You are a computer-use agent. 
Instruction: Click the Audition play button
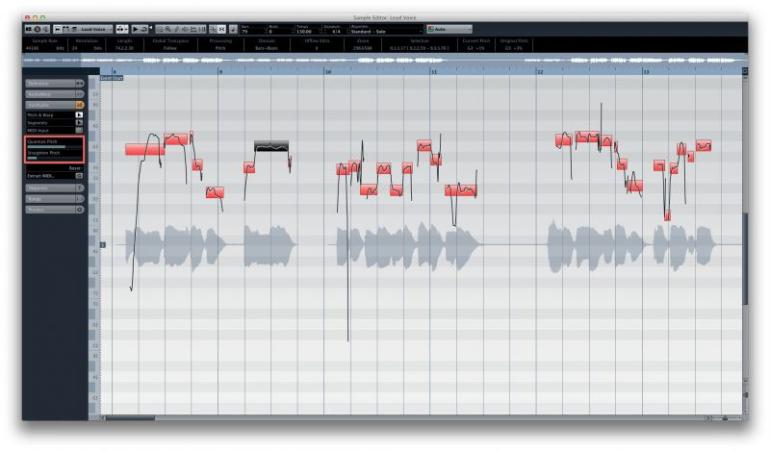(x=136, y=29)
